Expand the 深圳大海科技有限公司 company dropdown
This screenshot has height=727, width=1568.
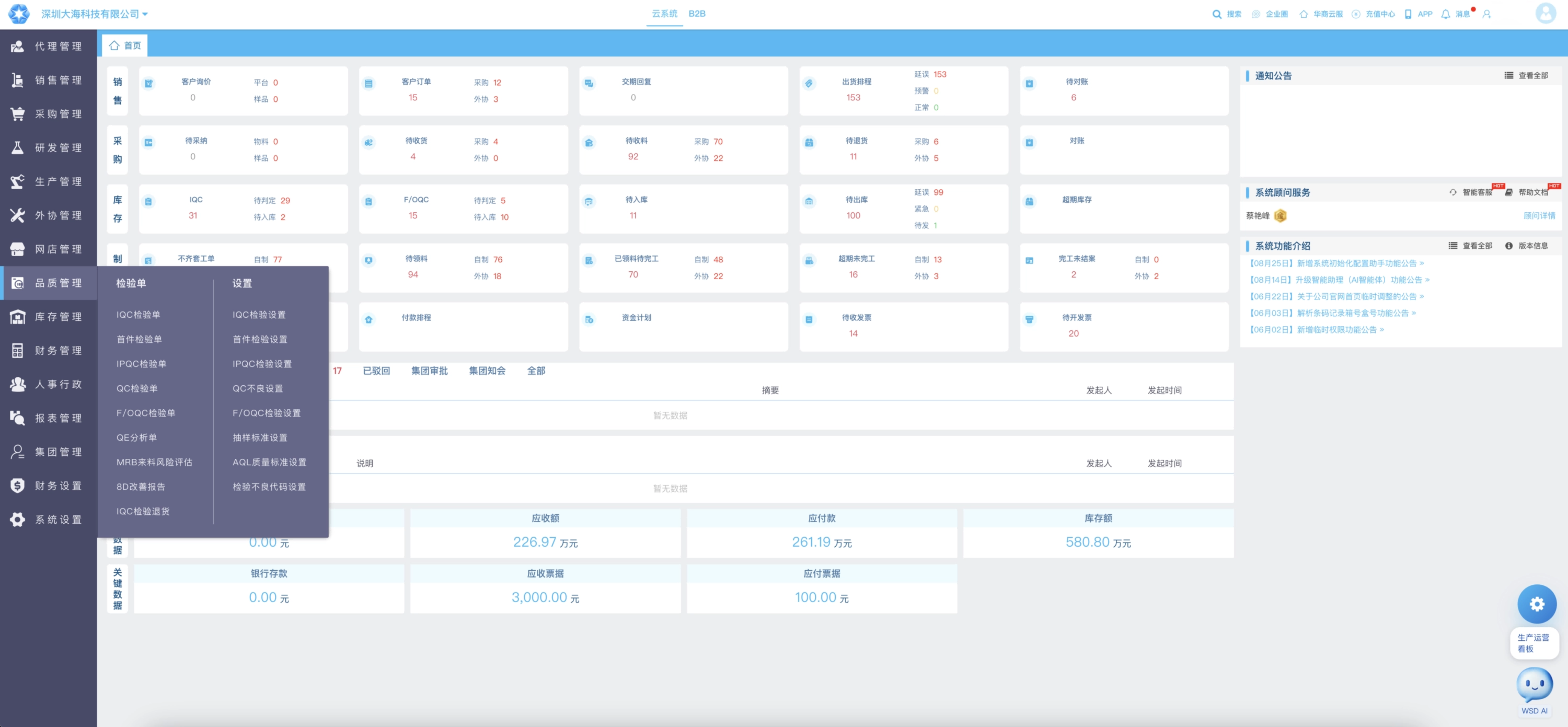pyautogui.click(x=94, y=14)
